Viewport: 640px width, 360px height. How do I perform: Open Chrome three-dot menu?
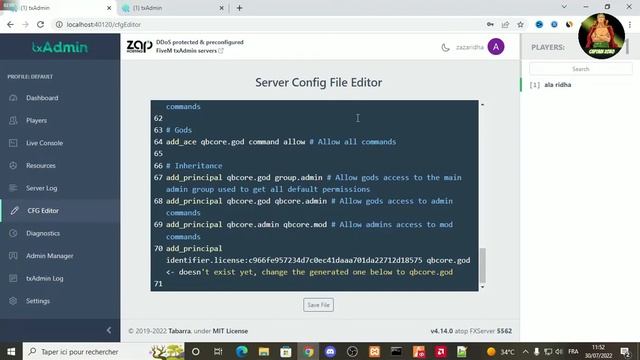(x=630, y=24)
